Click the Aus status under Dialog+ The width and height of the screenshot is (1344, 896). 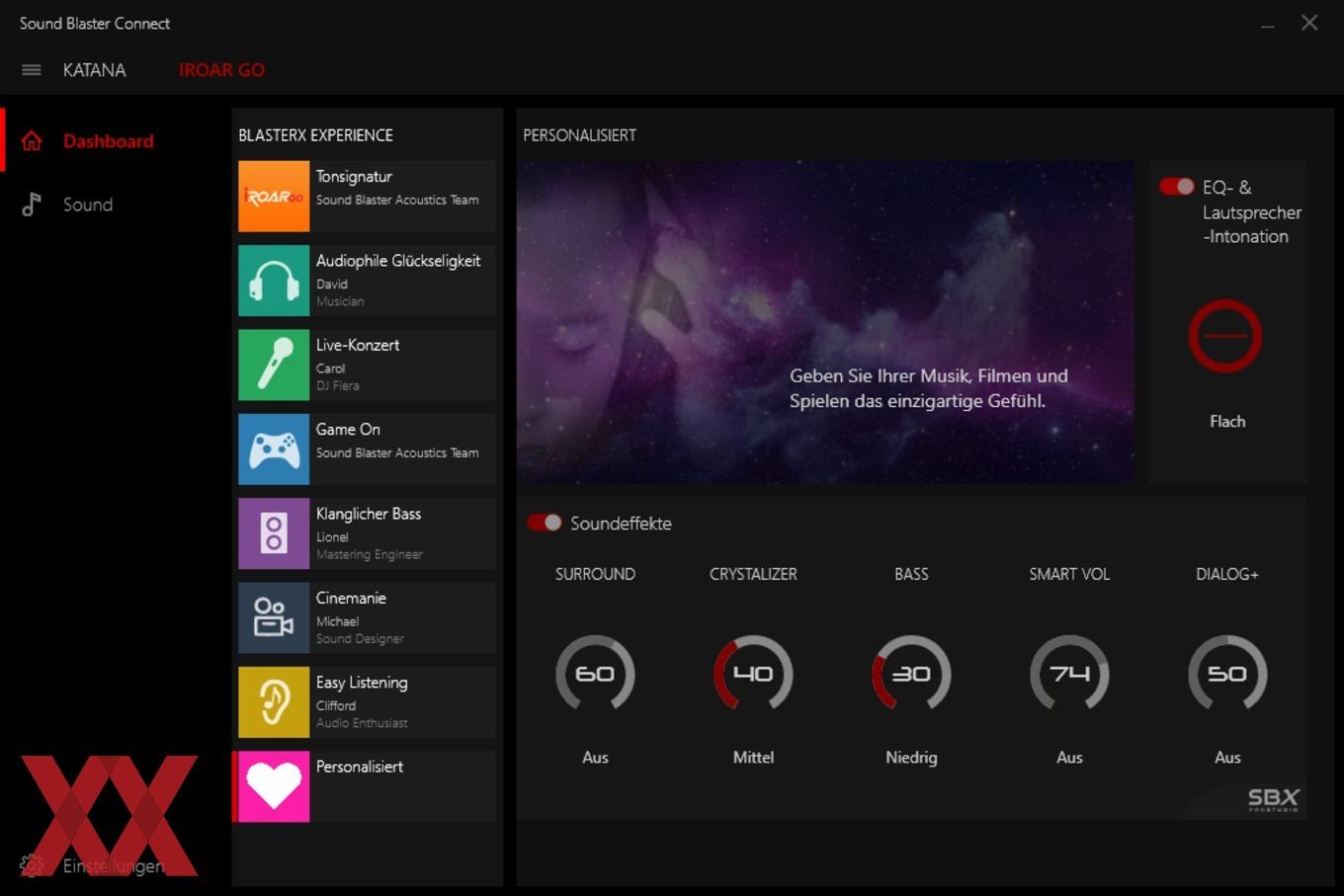tap(1227, 758)
